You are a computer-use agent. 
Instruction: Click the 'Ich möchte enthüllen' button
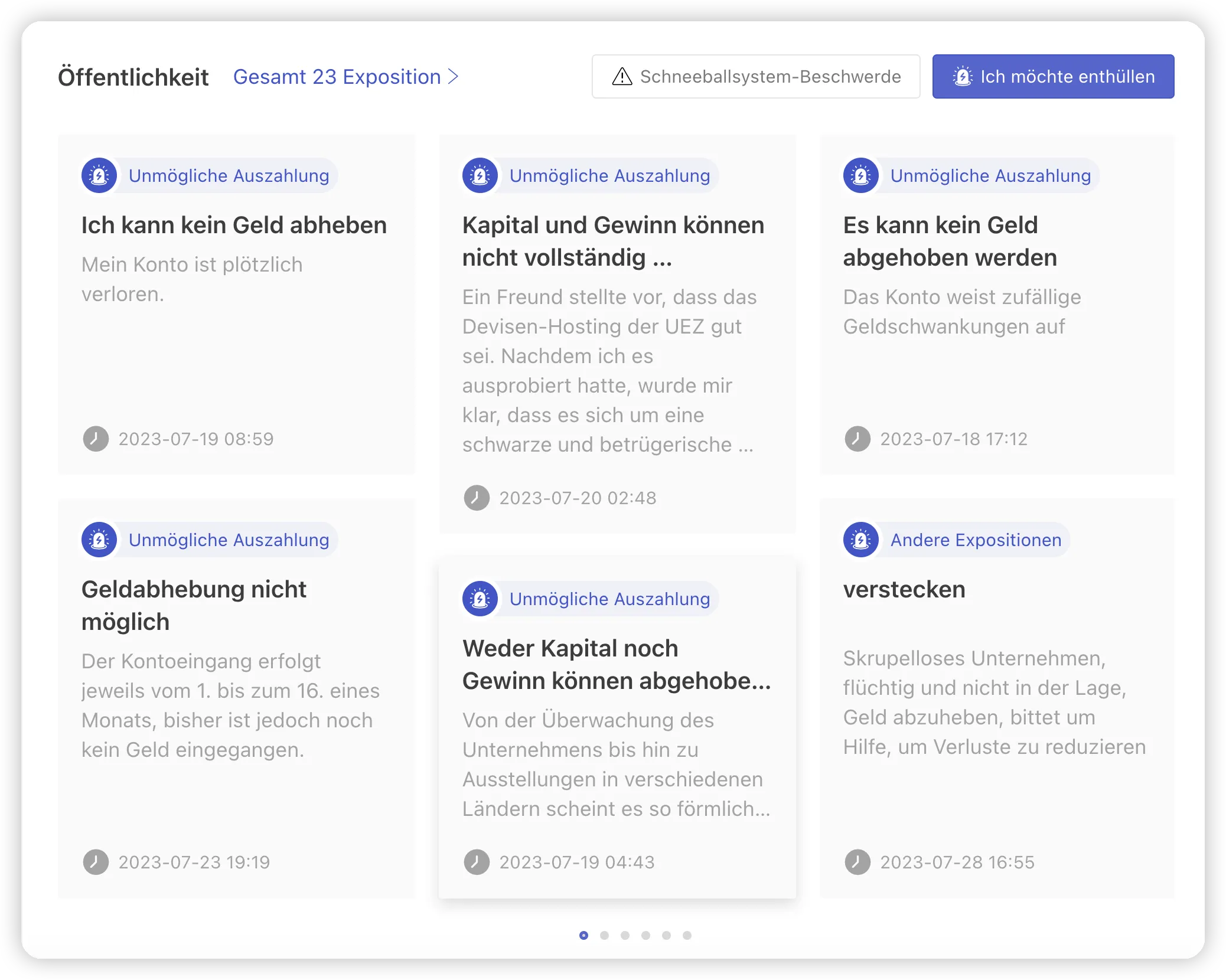click(x=1053, y=77)
